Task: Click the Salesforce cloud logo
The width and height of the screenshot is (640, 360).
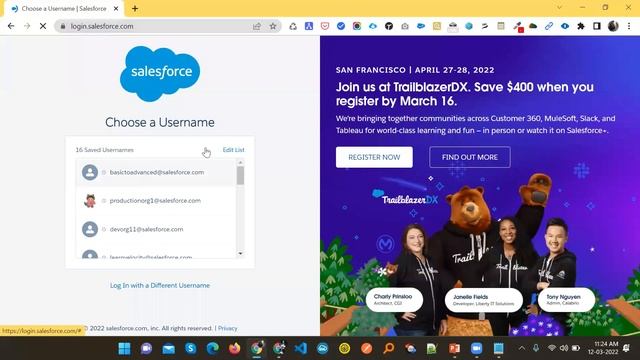Action: point(160,73)
